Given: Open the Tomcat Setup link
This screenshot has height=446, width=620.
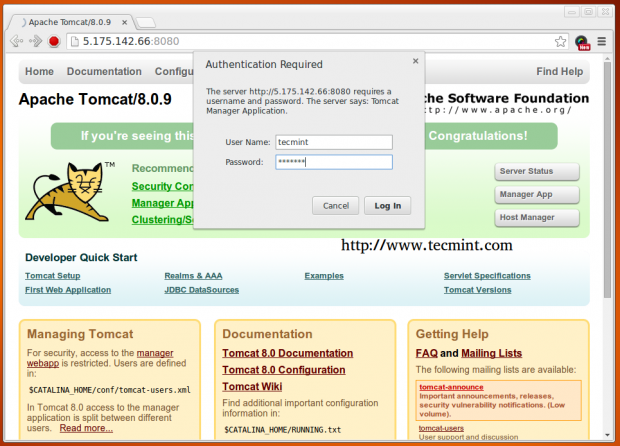Looking at the screenshot, I should pyautogui.click(x=53, y=276).
